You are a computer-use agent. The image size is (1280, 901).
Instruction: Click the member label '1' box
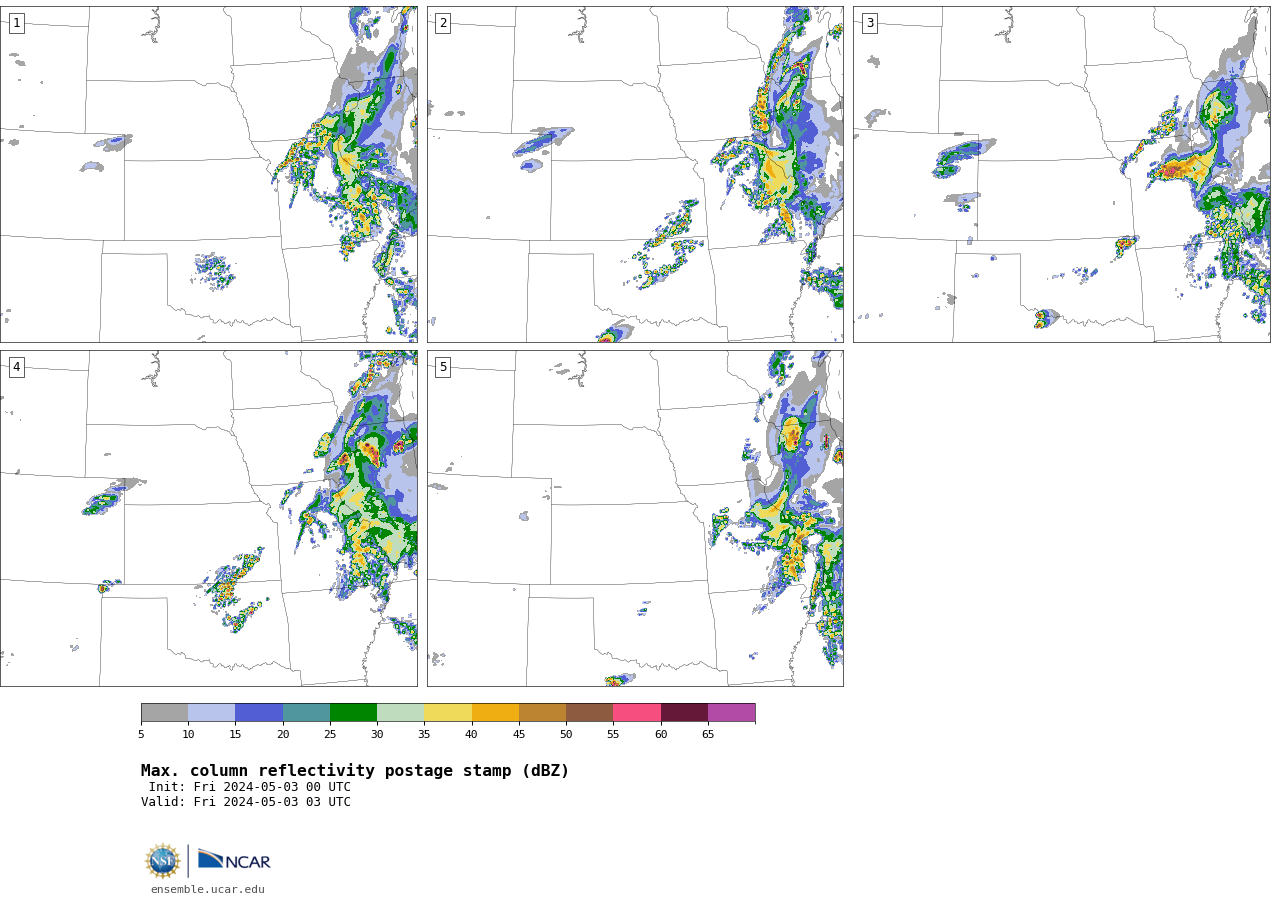(16, 23)
